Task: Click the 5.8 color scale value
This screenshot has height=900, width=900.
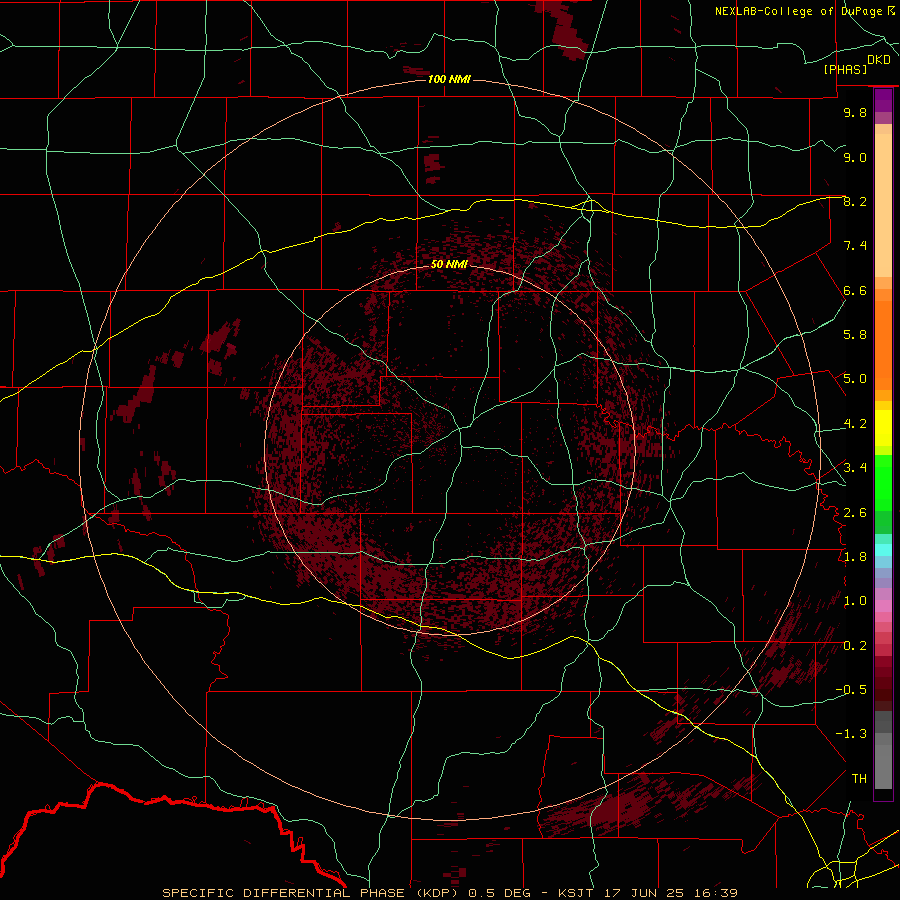Action: tap(855, 335)
